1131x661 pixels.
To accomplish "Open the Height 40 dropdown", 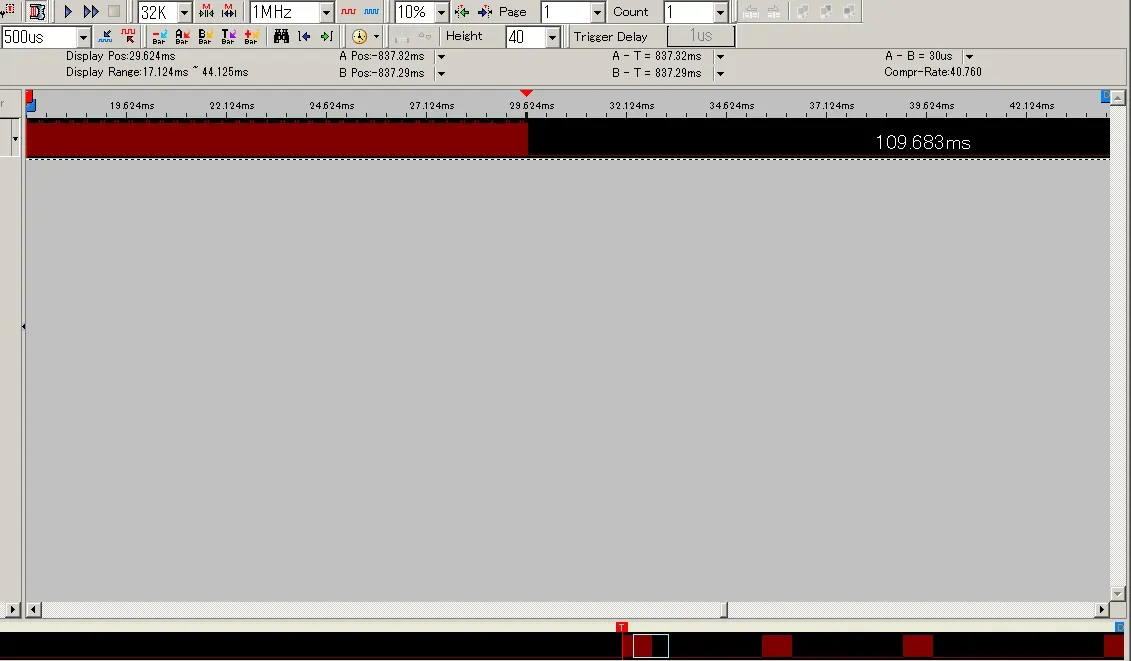I will coord(552,38).
